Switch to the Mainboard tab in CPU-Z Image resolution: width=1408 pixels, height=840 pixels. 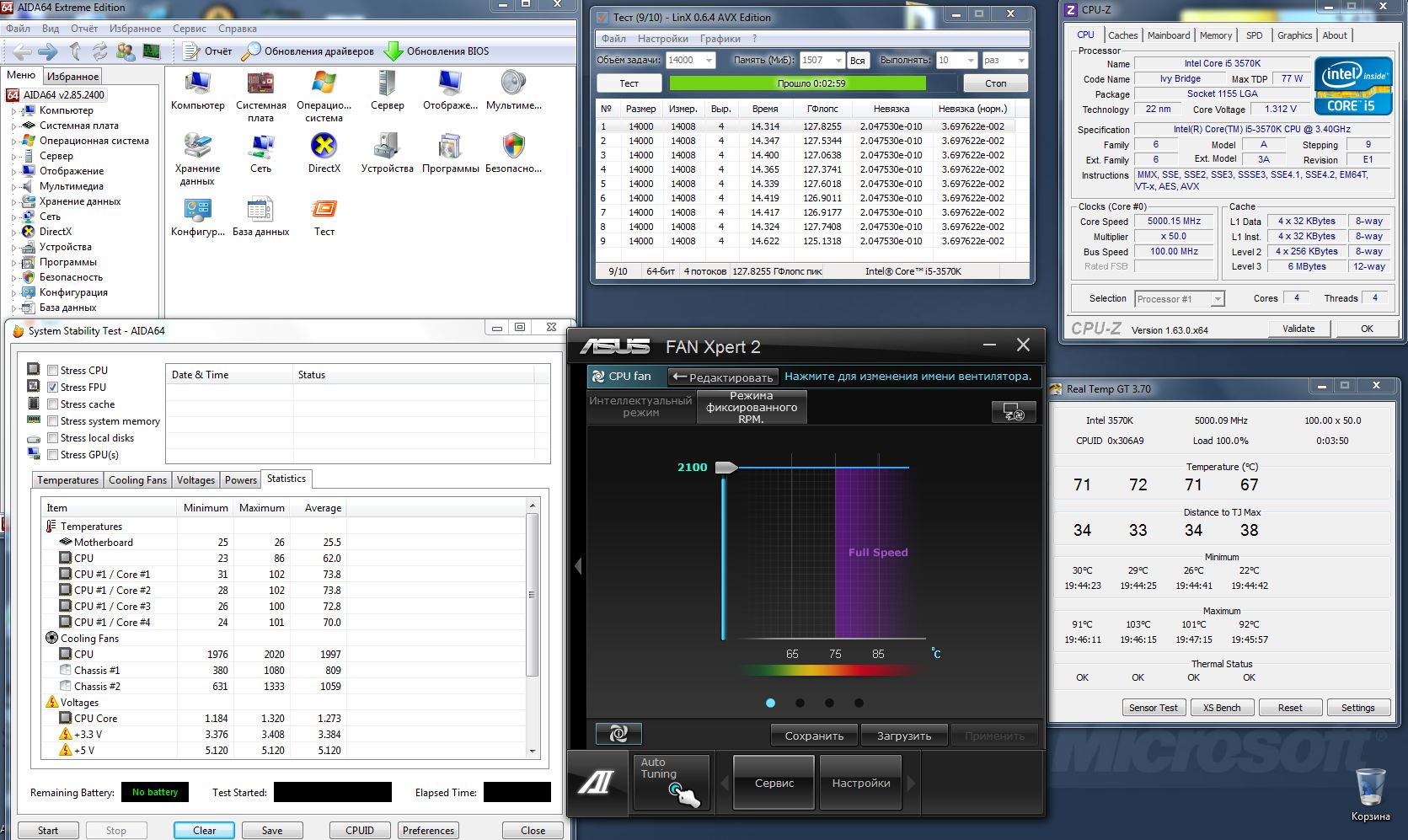(x=1169, y=35)
